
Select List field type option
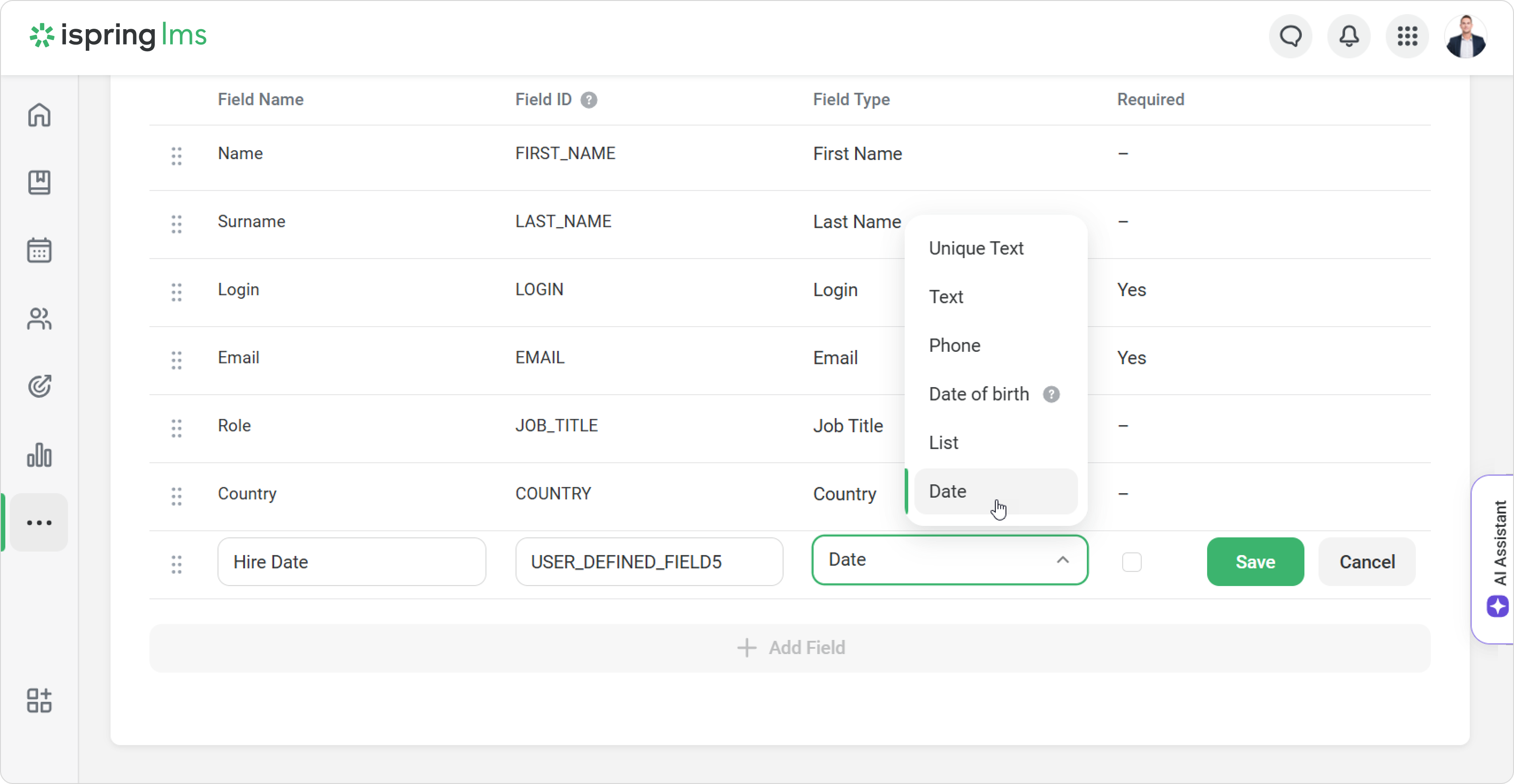click(x=943, y=443)
